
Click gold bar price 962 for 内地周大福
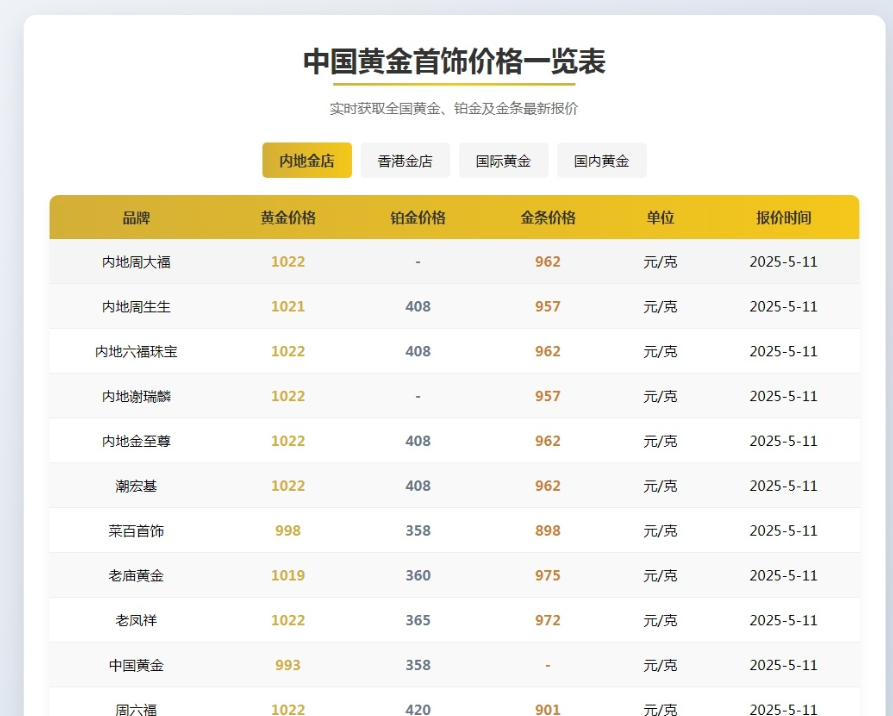(548, 262)
